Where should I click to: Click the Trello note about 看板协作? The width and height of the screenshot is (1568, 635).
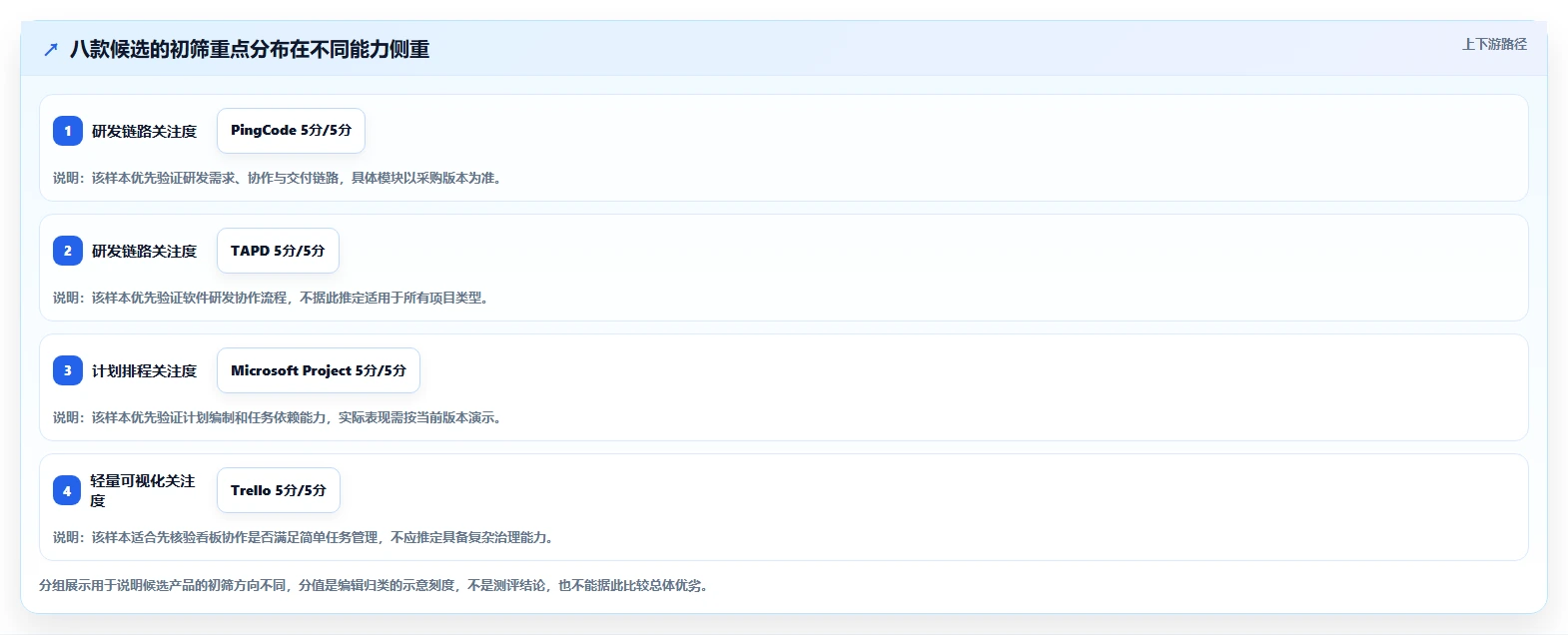point(306,537)
